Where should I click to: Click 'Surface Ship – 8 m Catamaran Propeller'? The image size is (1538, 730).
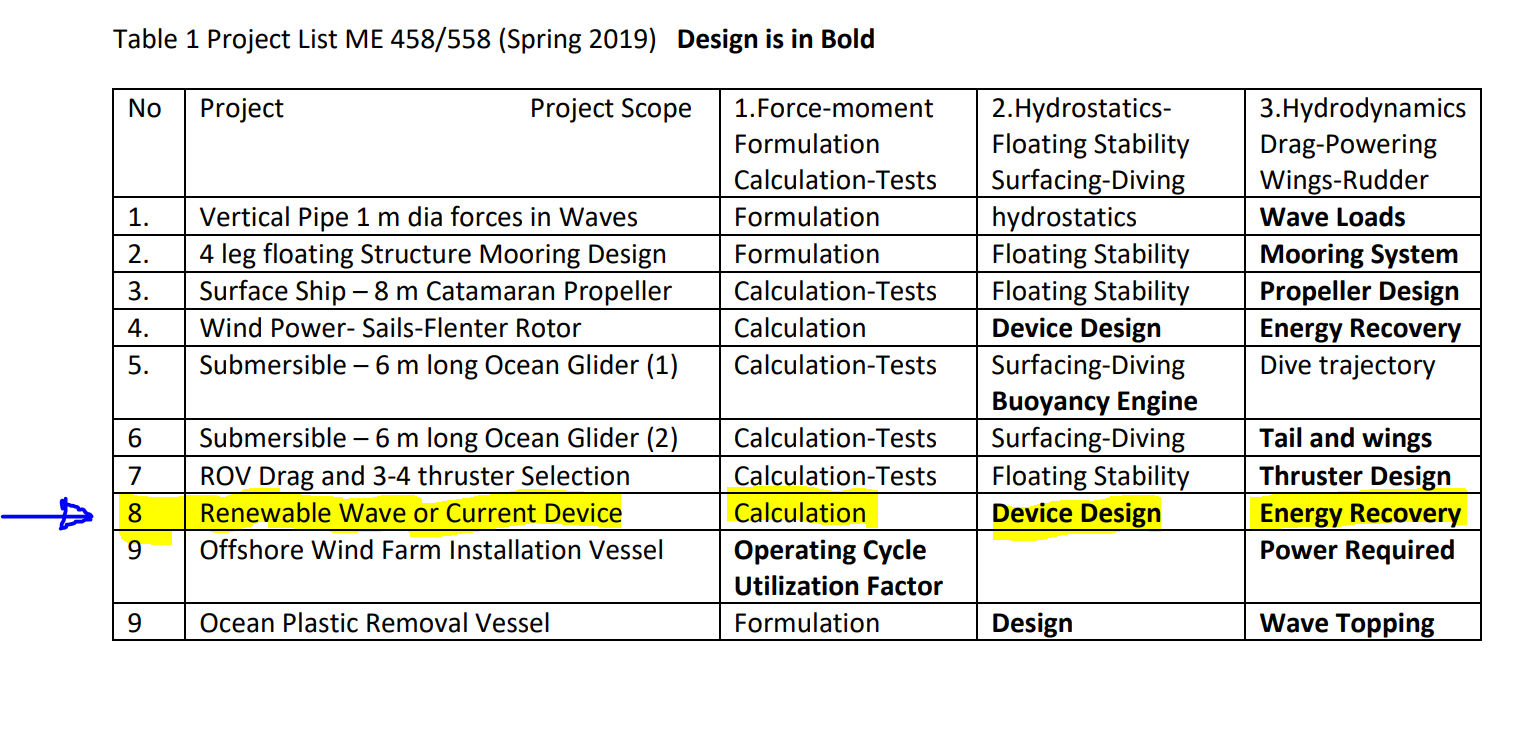tap(435, 291)
